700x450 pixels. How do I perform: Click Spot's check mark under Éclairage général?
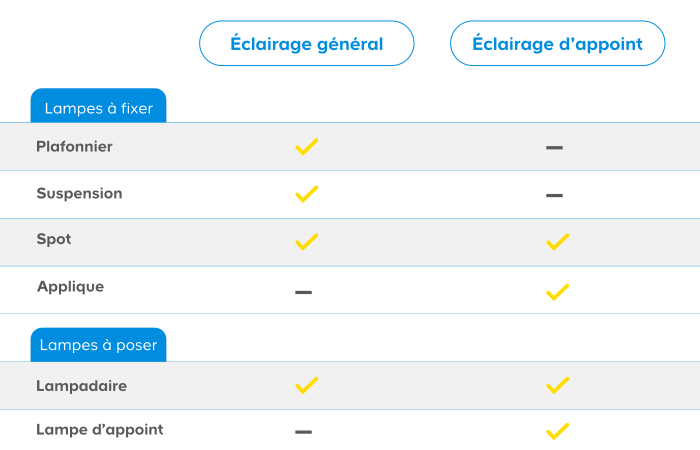[307, 242]
